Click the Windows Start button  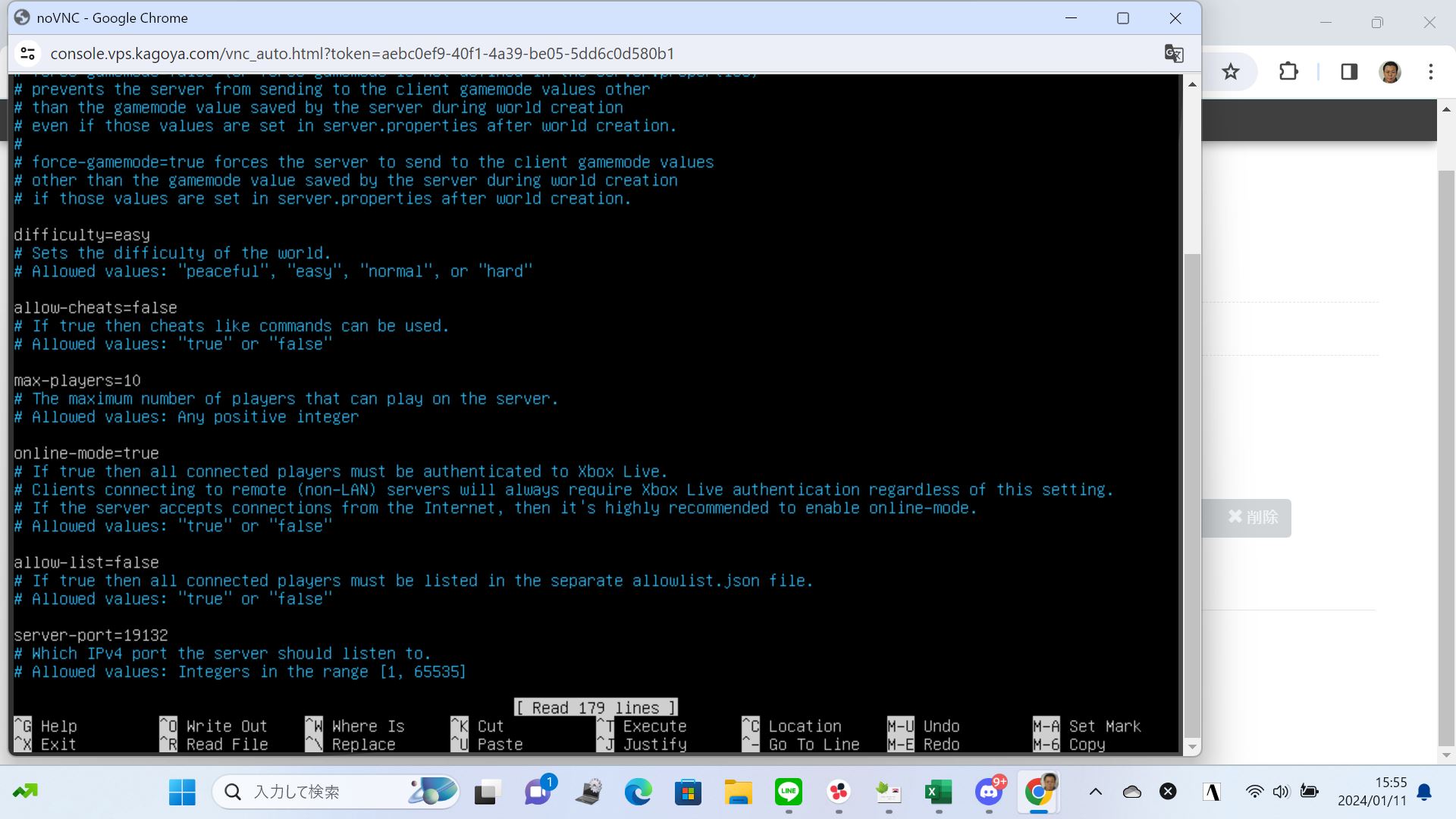click(x=182, y=792)
